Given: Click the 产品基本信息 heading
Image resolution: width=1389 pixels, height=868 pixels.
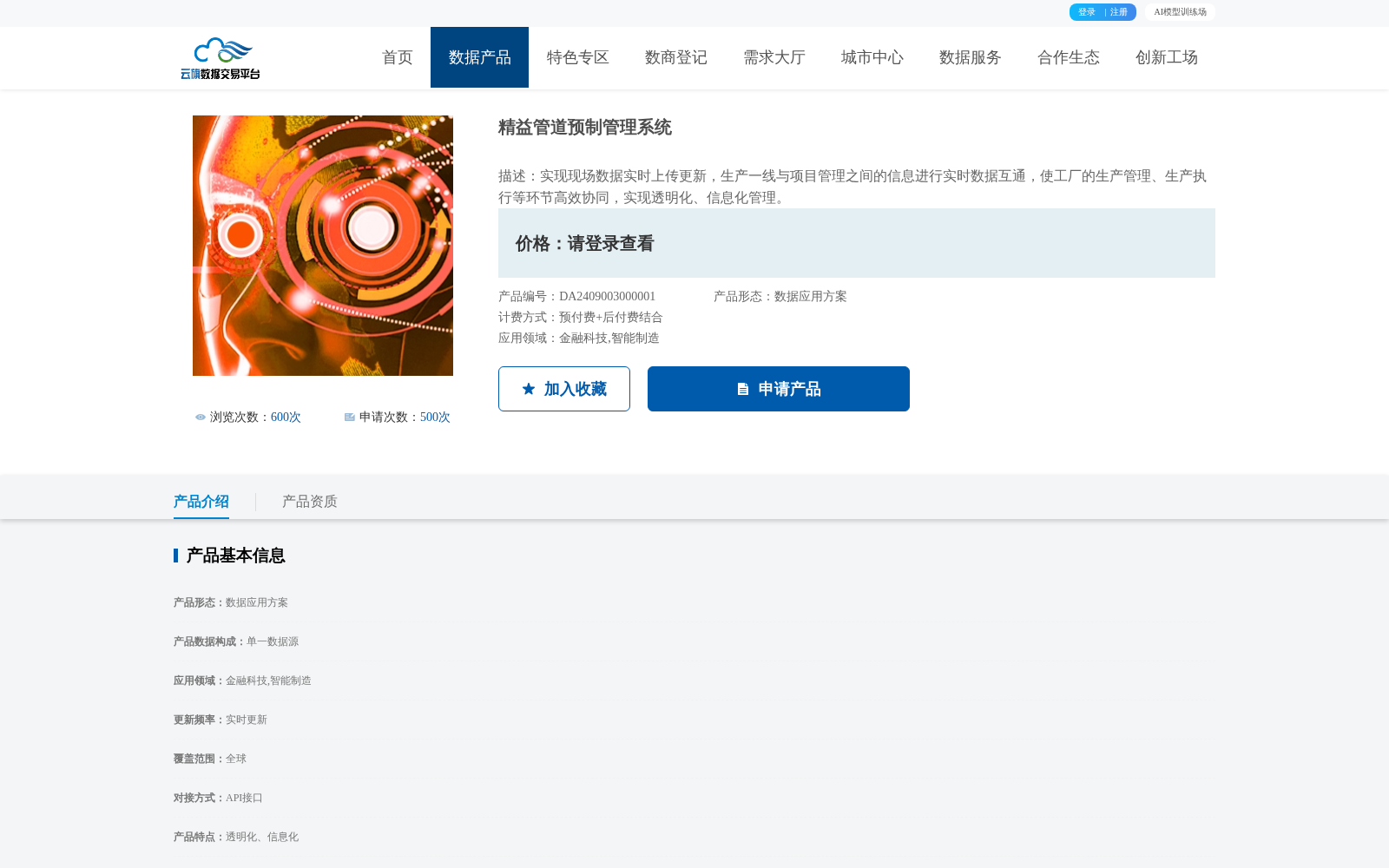Looking at the screenshot, I should [x=235, y=556].
